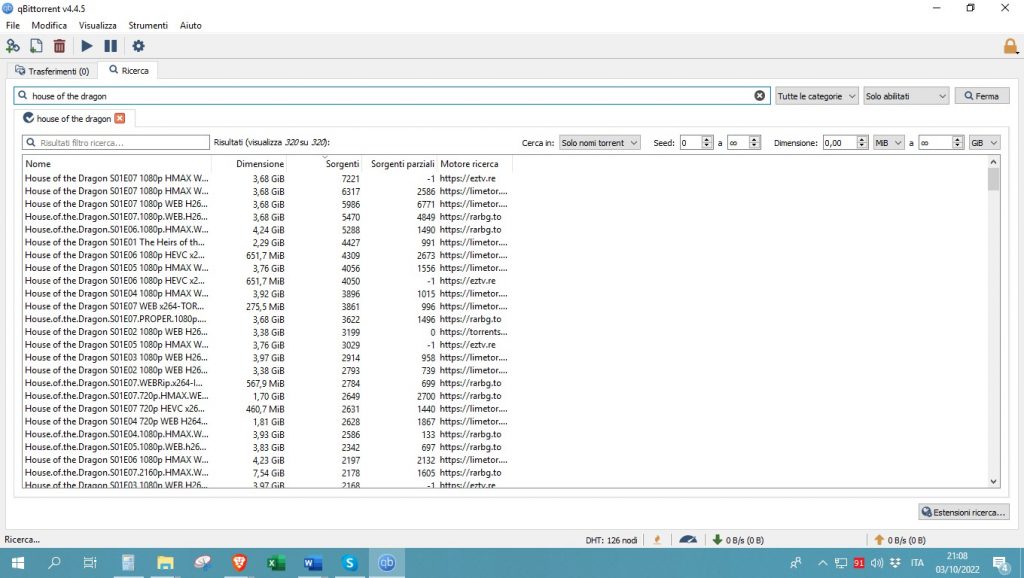Click the lock icon in the toolbar
The width and height of the screenshot is (1024, 578).
[x=1010, y=46]
